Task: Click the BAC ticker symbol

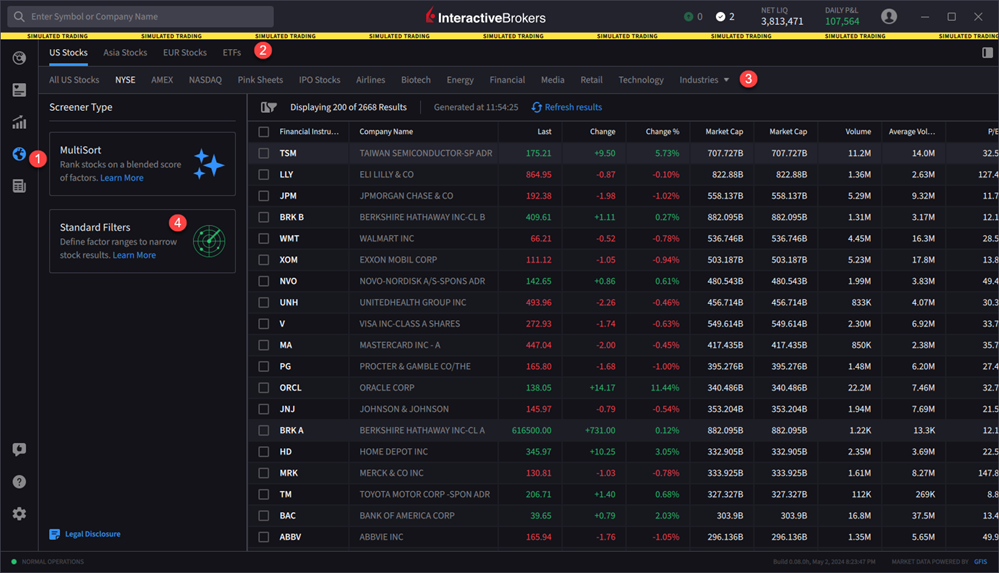Action: click(287, 516)
